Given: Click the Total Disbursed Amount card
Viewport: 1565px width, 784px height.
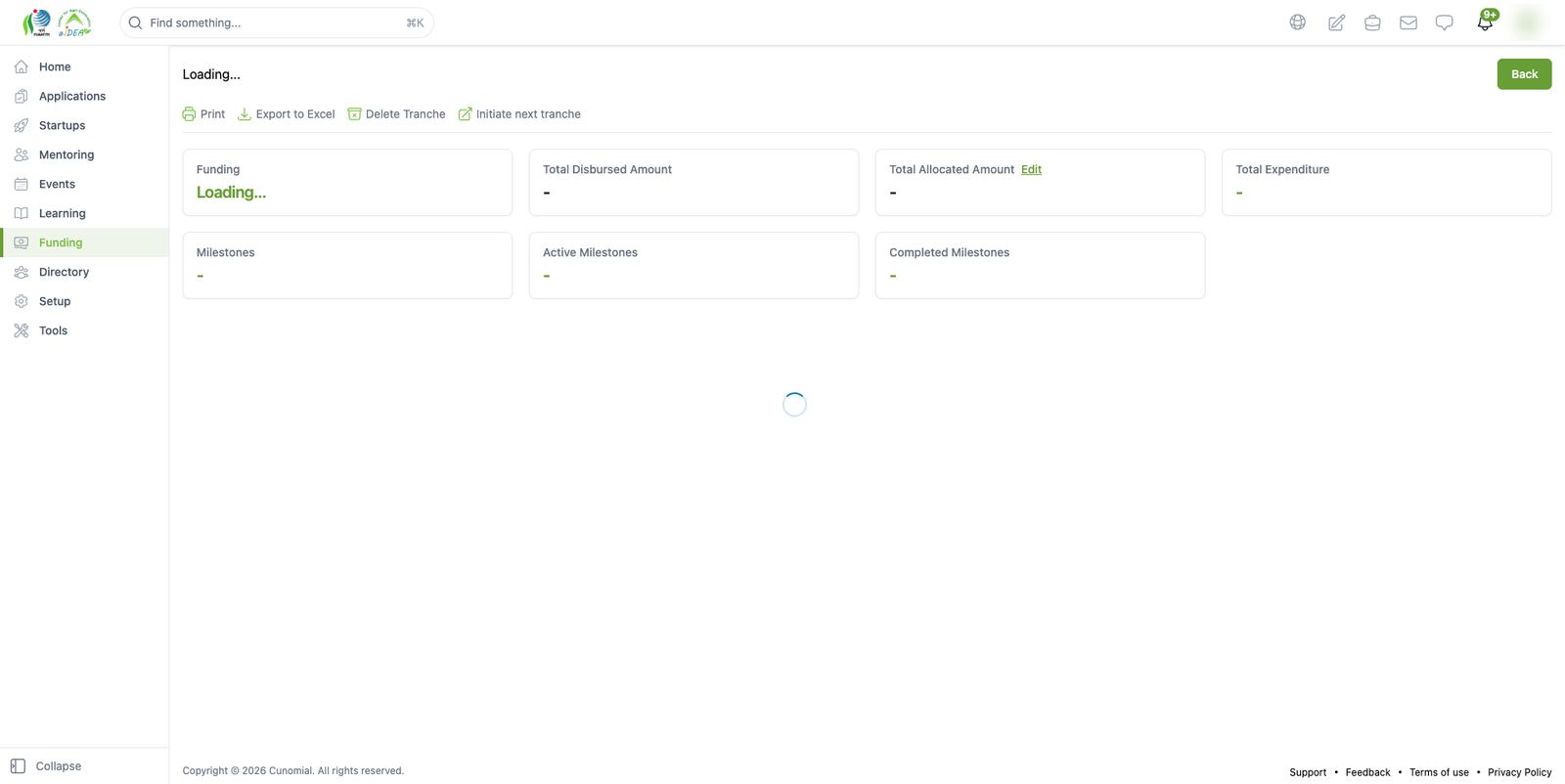Looking at the screenshot, I should point(693,182).
